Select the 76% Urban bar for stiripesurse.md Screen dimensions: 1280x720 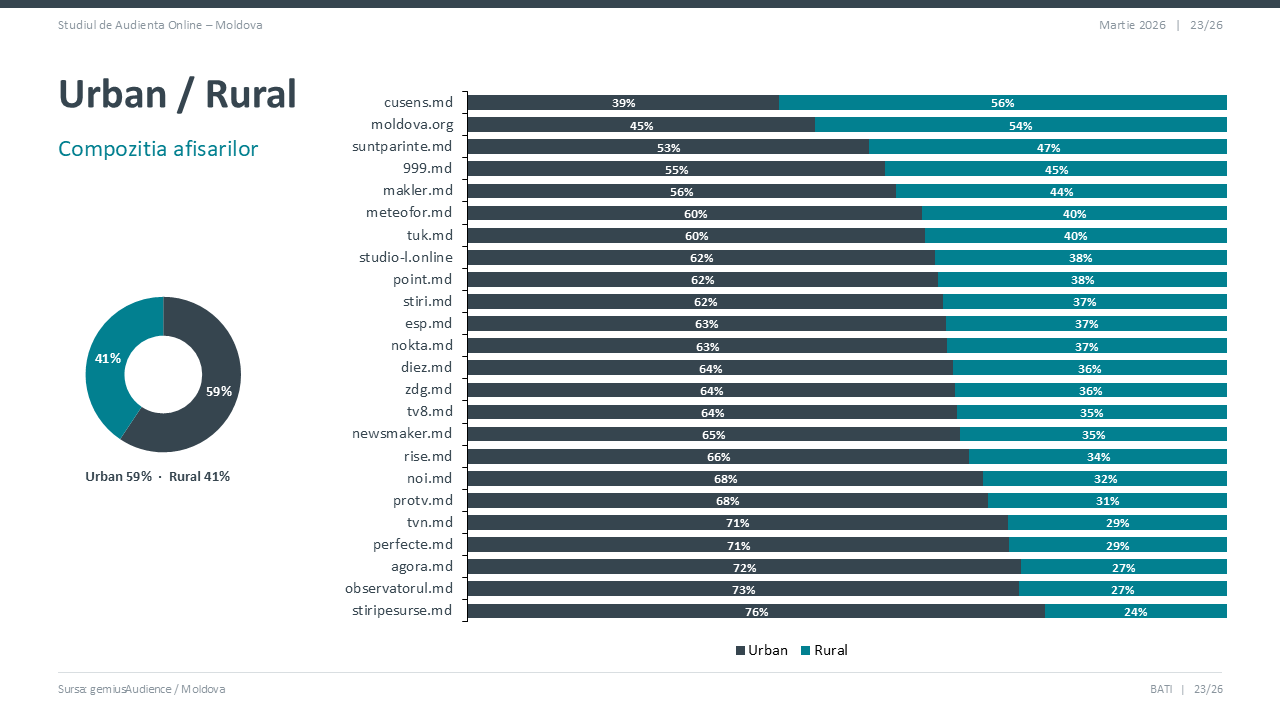[755, 611]
